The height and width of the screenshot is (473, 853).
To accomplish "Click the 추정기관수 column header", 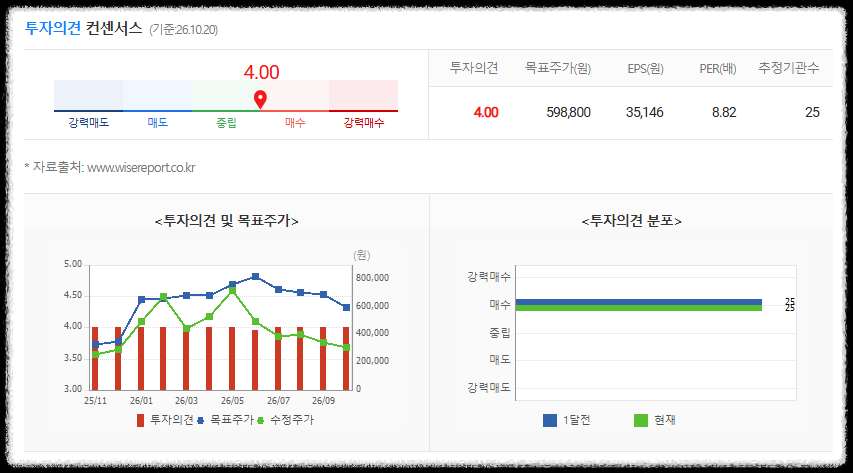I will coord(789,67).
